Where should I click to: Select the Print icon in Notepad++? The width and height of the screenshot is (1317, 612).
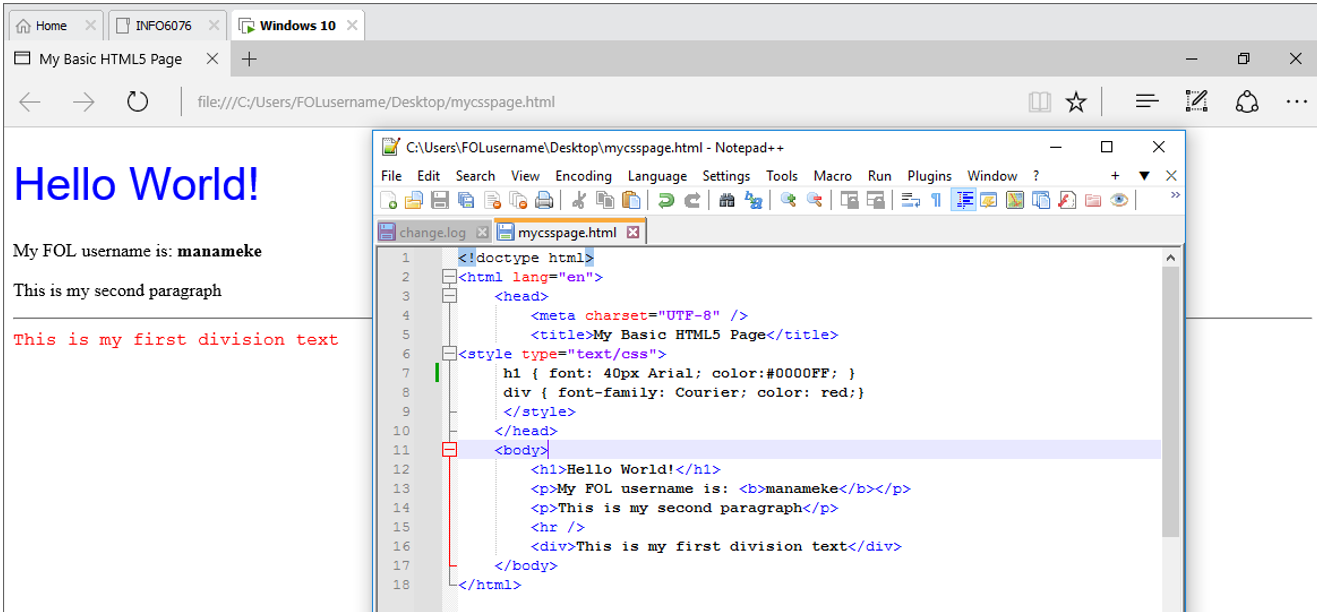click(543, 200)
